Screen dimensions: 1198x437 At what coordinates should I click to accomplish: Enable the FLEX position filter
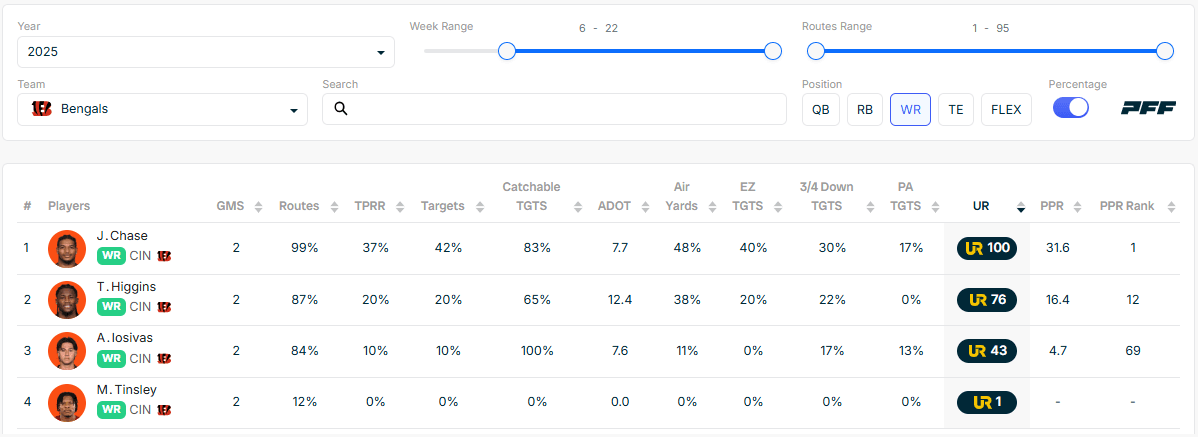click(x=1006, y=109)
